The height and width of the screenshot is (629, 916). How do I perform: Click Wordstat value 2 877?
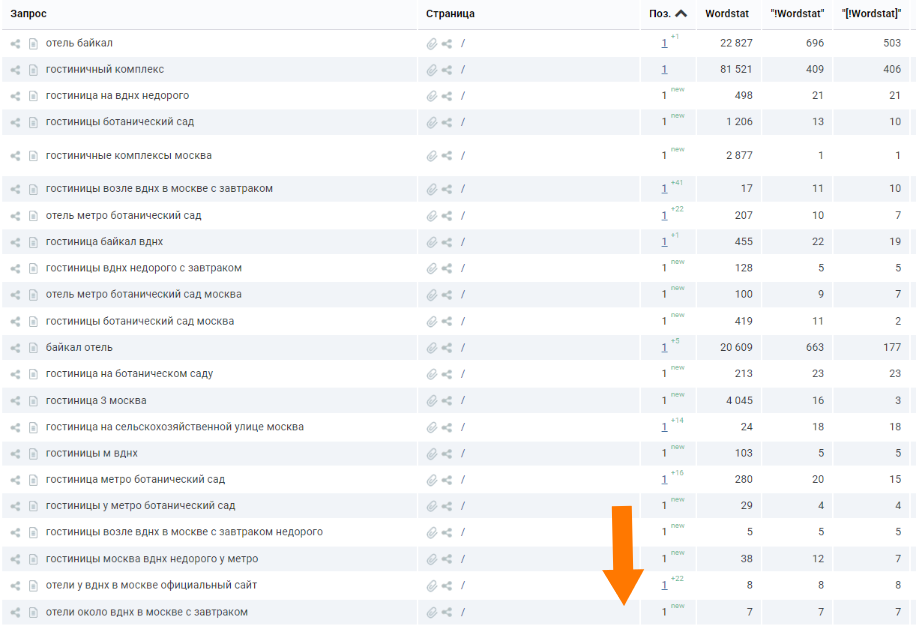[x=739, y=156]
